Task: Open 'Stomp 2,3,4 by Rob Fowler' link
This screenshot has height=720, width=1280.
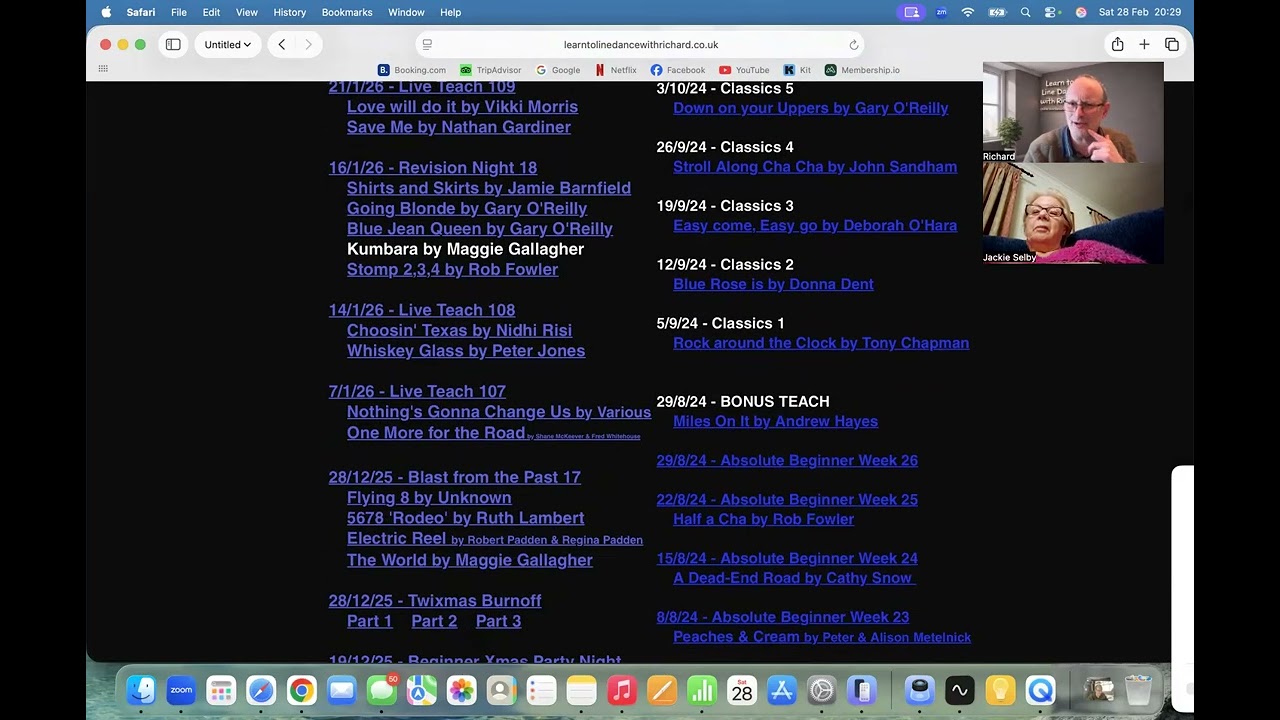Action: pyautogui.click(x=452, y=270)
